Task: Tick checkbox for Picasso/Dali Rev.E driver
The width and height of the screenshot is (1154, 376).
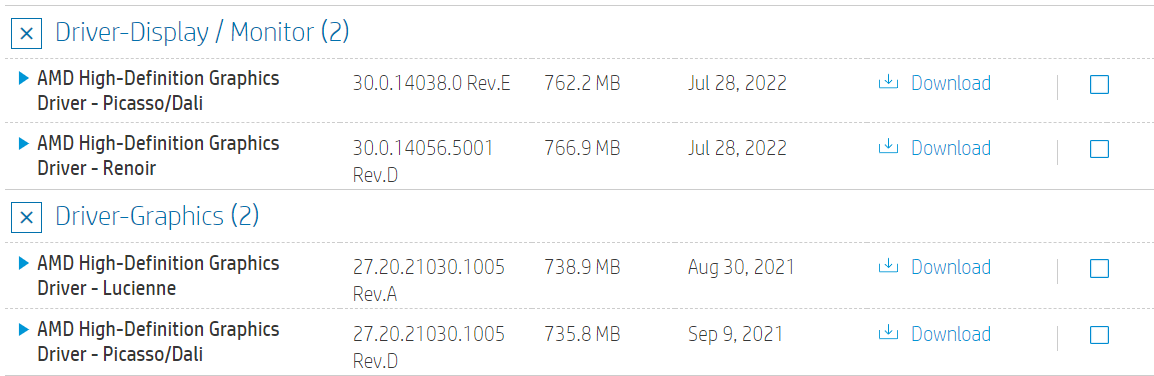Action: [x=1099, y=85]
